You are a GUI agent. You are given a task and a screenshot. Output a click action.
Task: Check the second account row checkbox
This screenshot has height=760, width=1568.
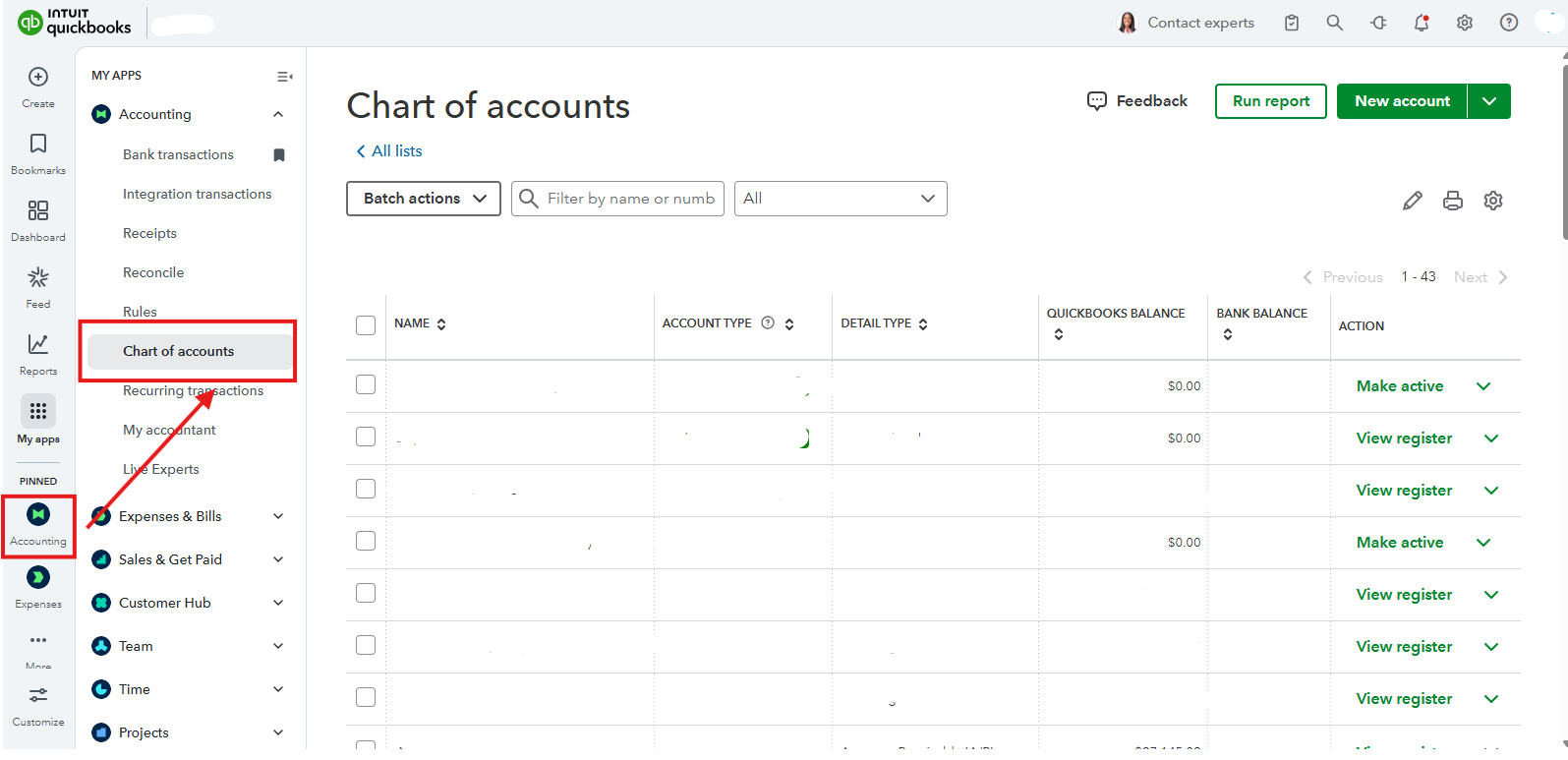click(x=366, y=437)
